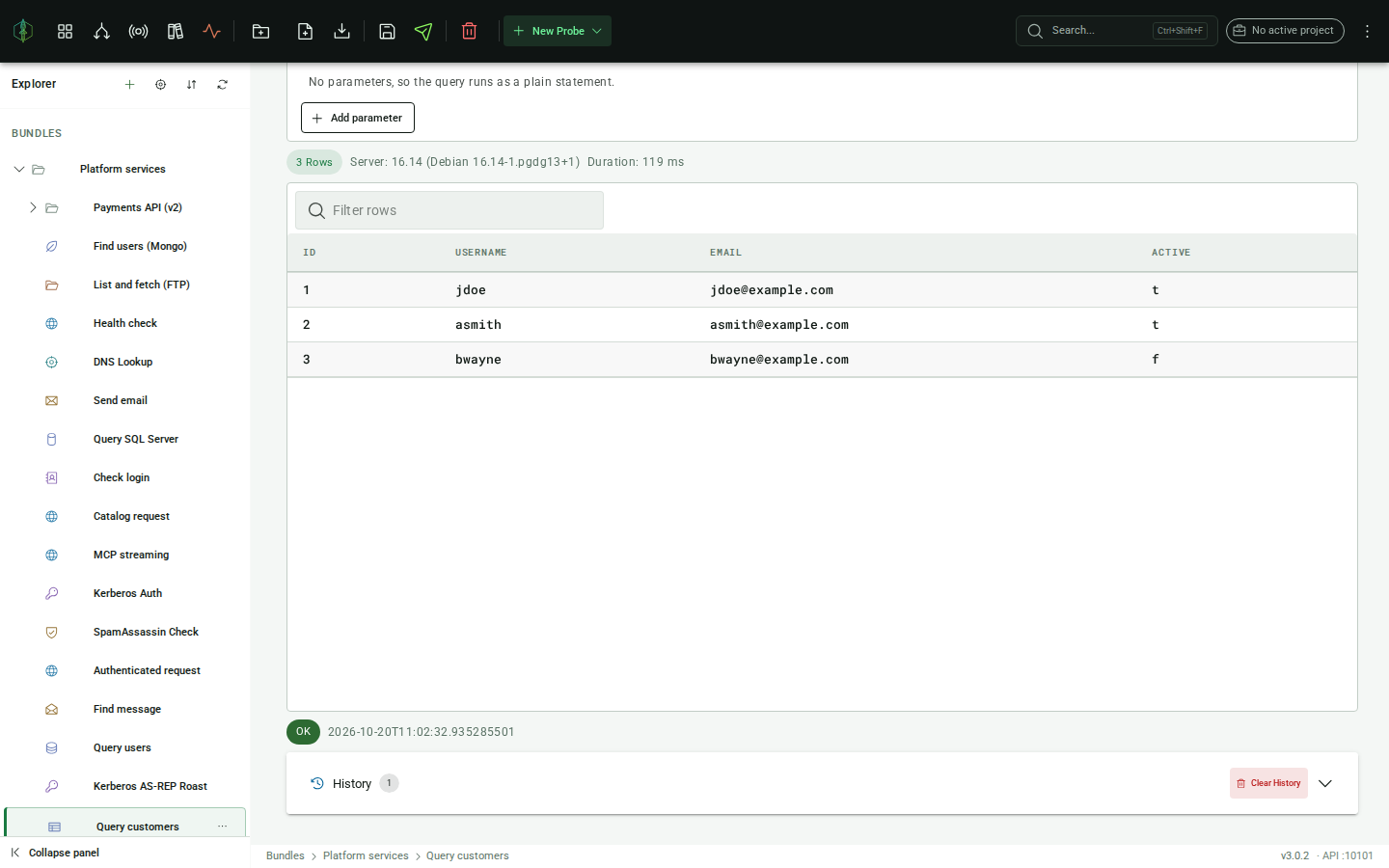The height and width of the screenshot is (868, 1389).
Task: Click the History label
Action: pyautogui.click(x=352, y=784)
